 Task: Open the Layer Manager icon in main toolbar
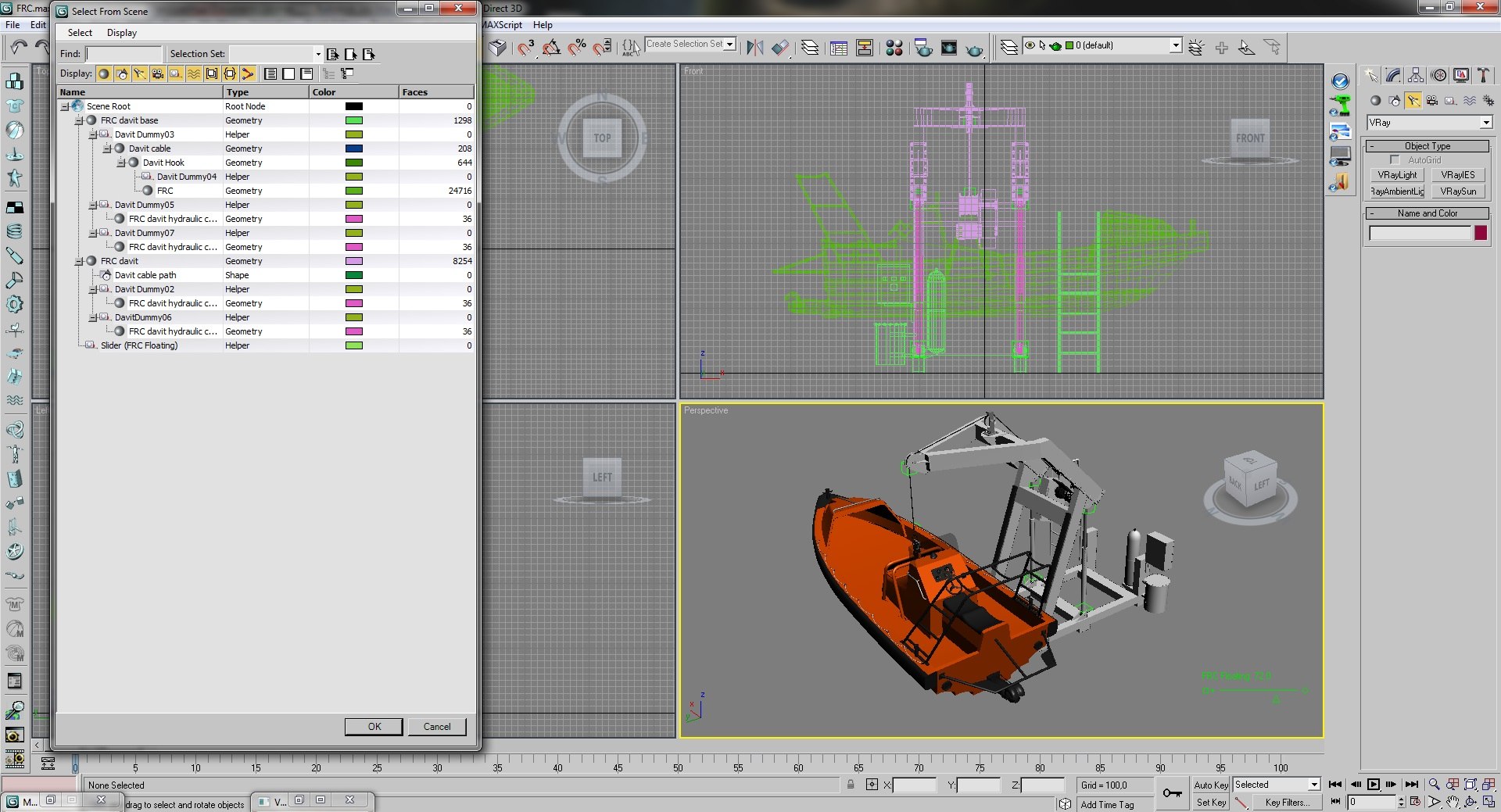pyautogui.click(x=810, y=48)
